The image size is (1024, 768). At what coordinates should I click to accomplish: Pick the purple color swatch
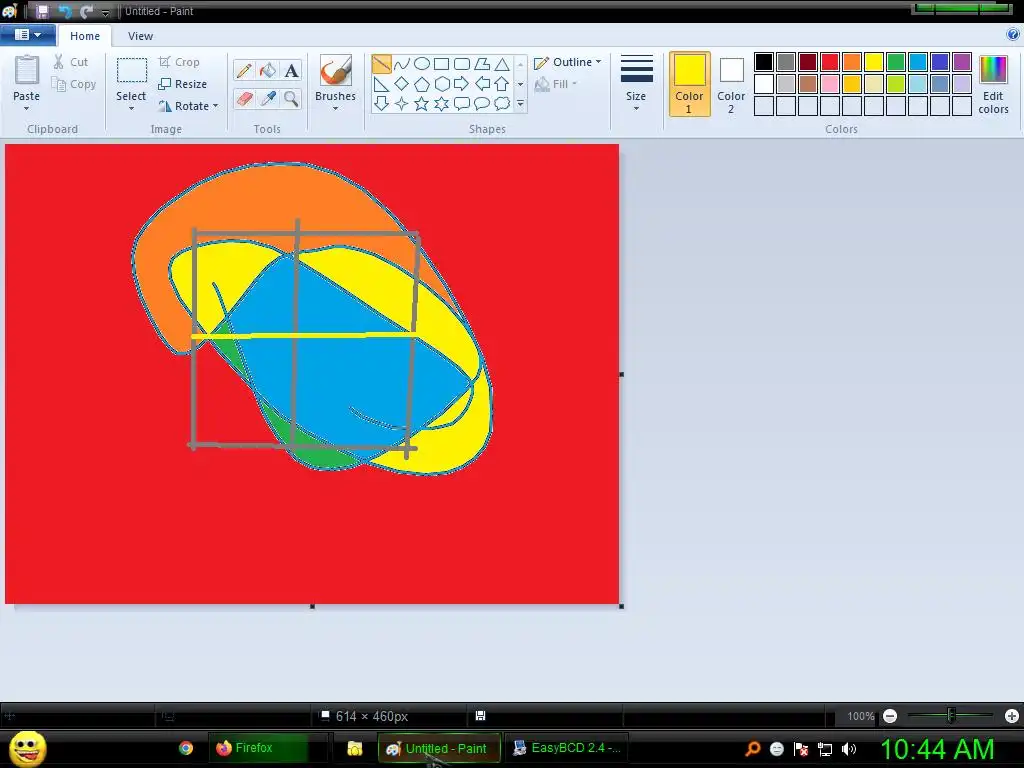coord(962,62)
